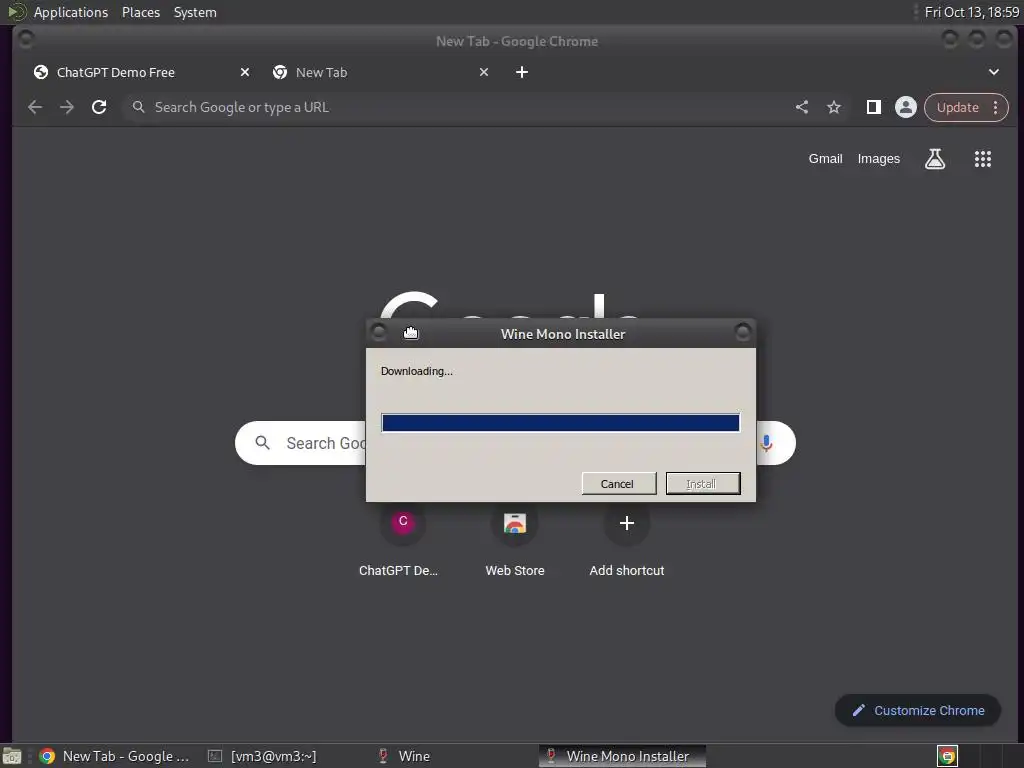This screenshot has height=768, width=1024.
Task: Reload the current Chrome page
Action: (x=99, y=107)
